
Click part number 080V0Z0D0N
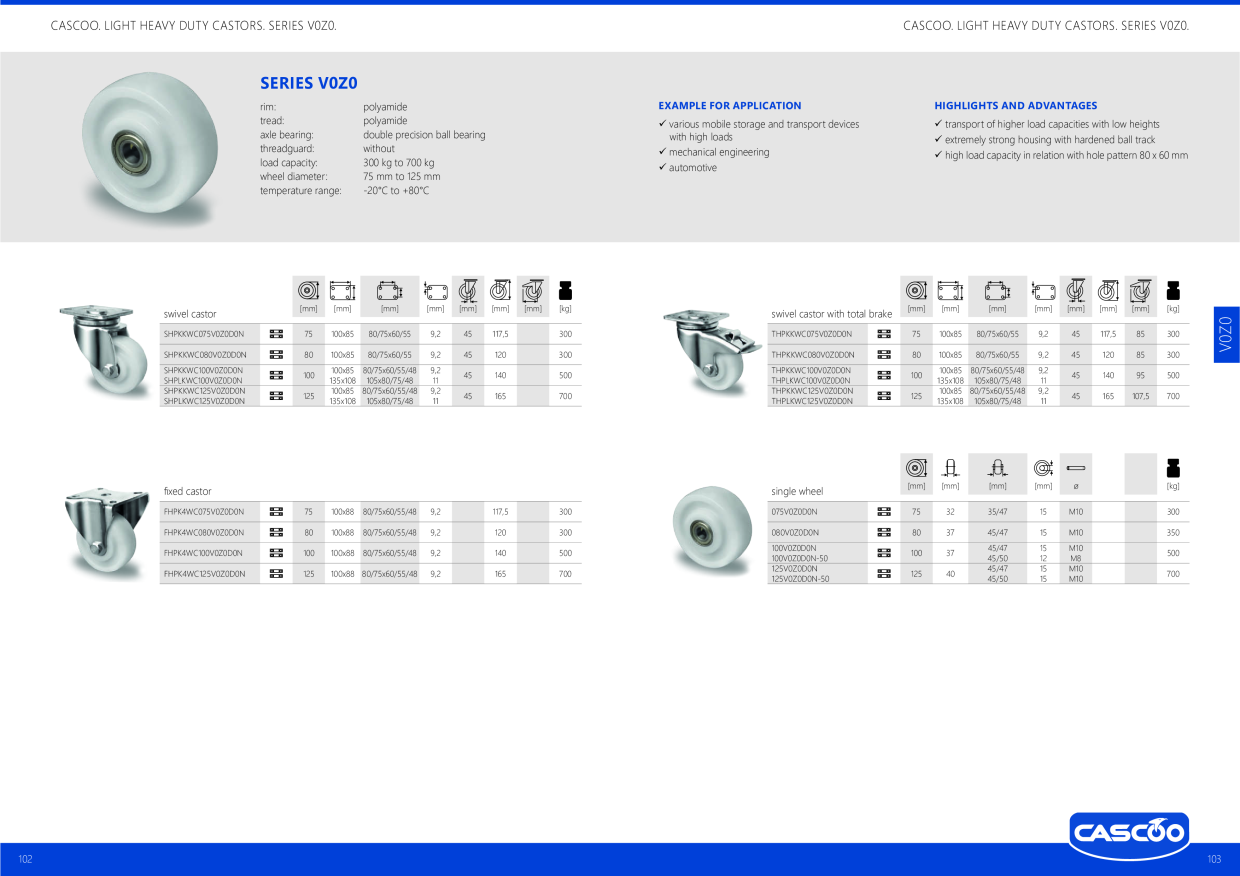click(795, 532)
